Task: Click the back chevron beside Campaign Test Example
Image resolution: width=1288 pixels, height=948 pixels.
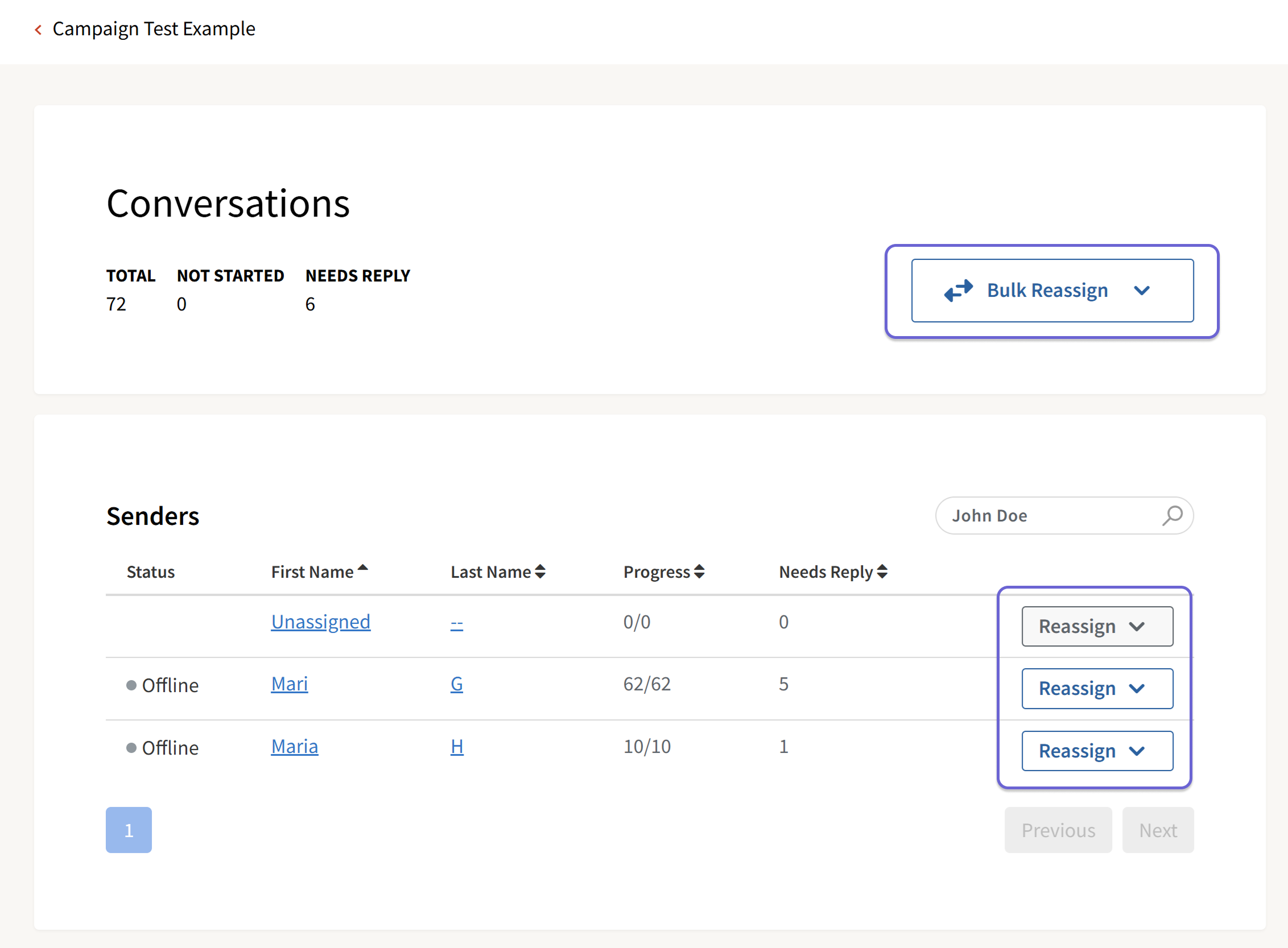Action: 38,29
